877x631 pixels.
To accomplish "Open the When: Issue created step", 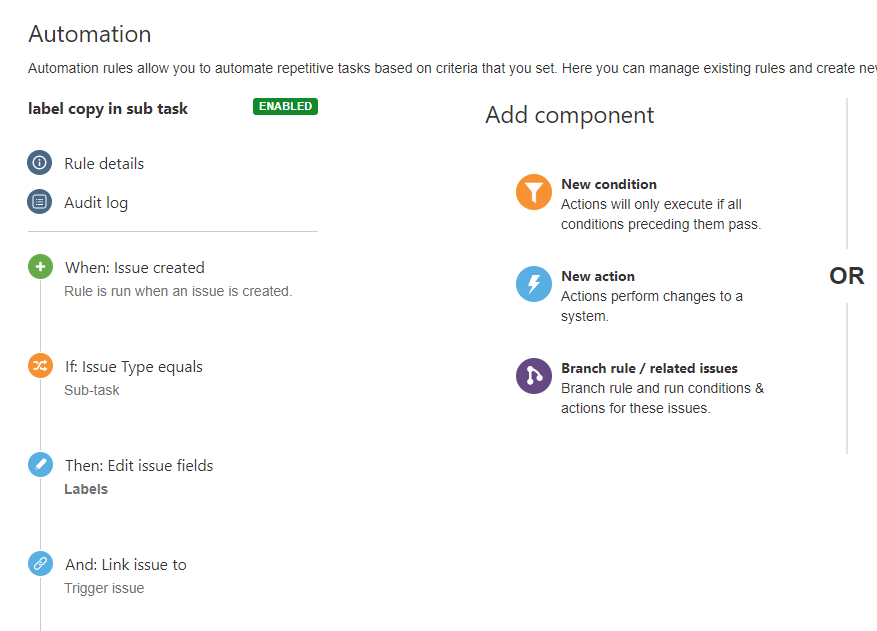I will pos(135,267).
